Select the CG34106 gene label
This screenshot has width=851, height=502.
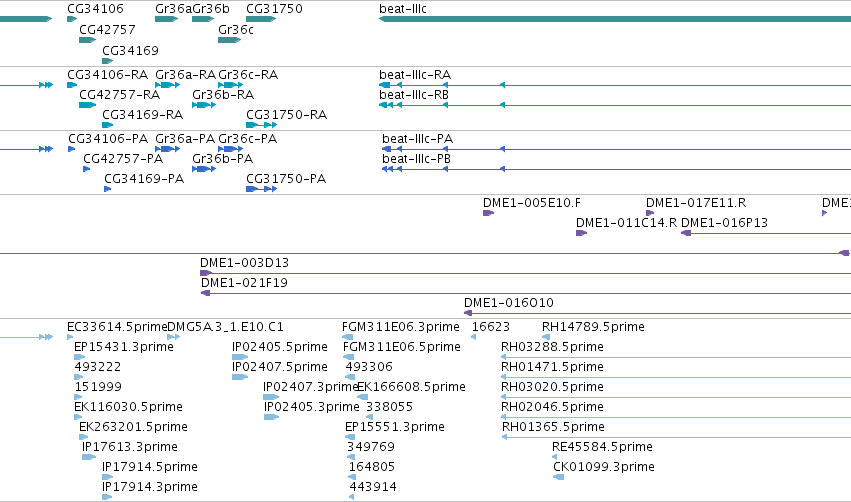pyautogui.click(x=95, y=9)
